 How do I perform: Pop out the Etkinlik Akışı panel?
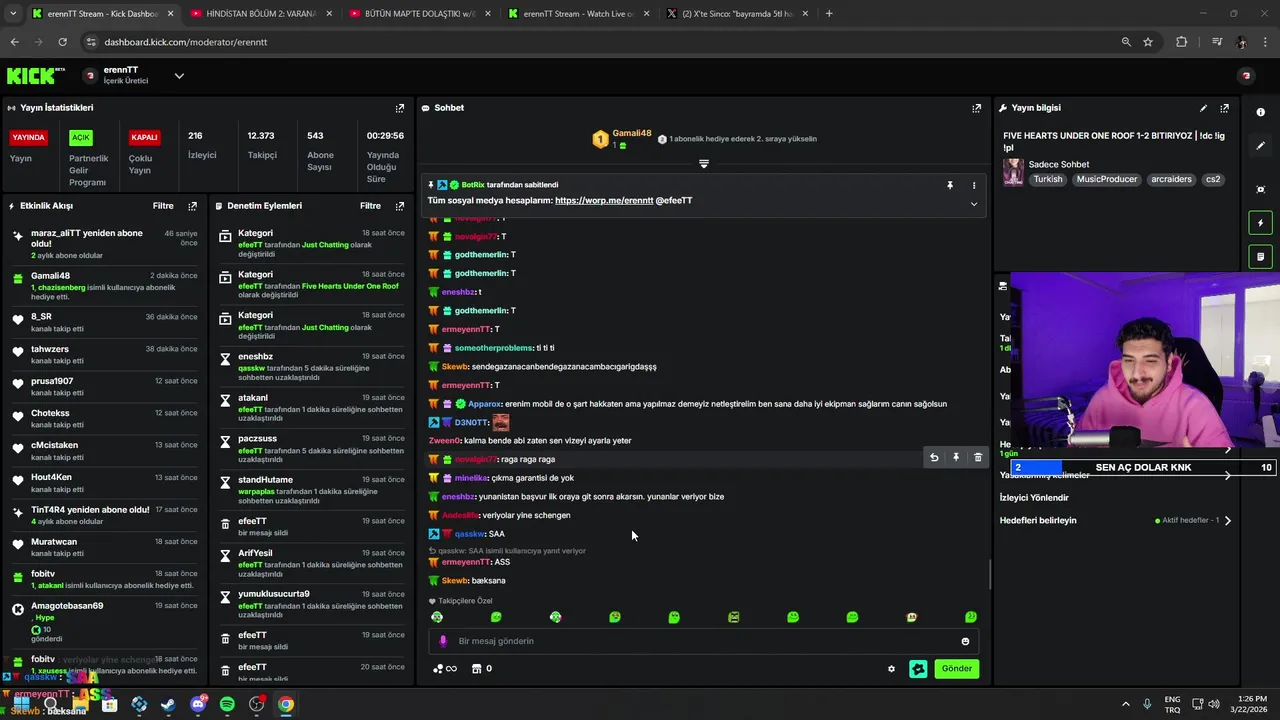pos(193,206)
